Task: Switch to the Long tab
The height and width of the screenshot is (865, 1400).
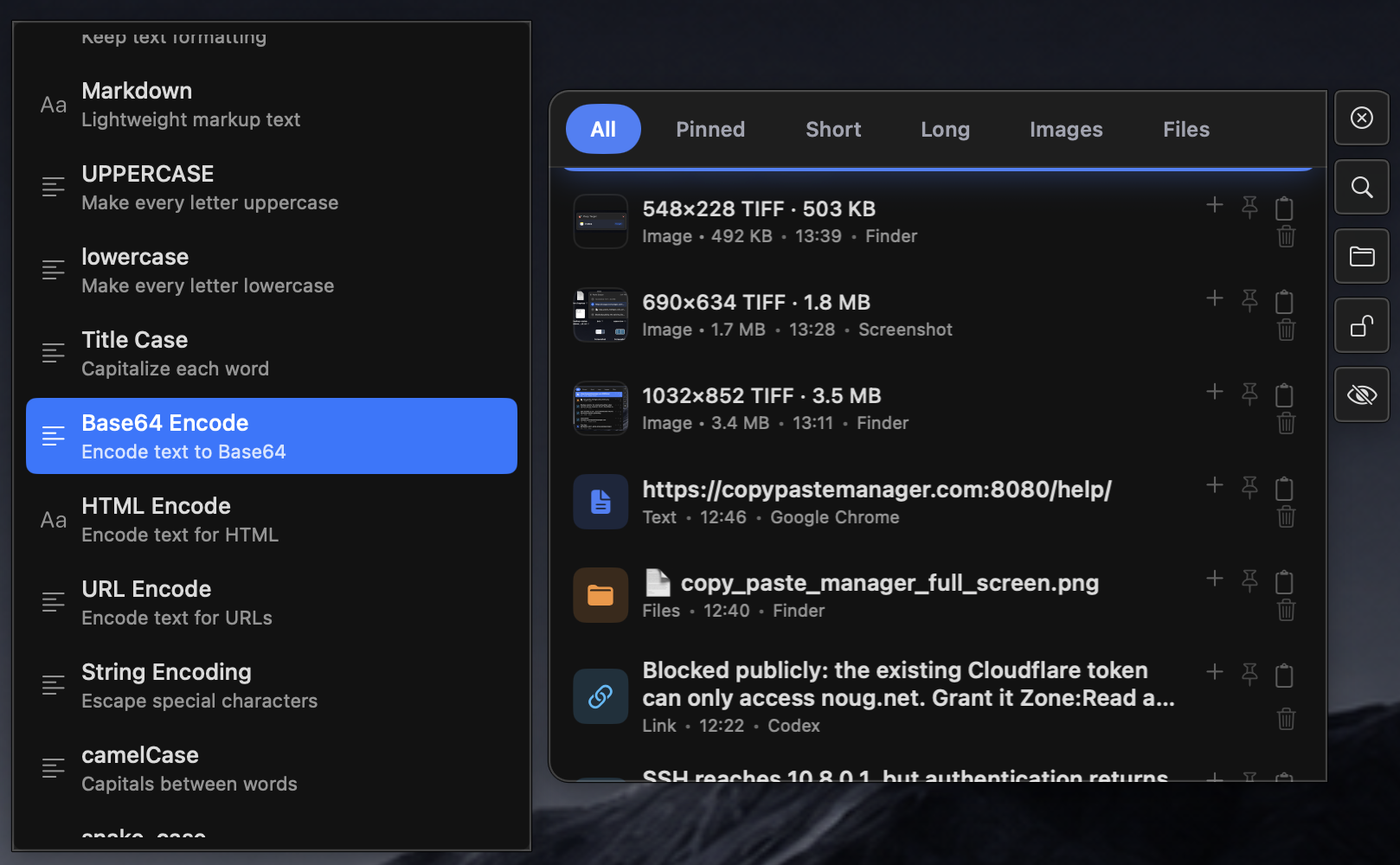Action: pyautogui.click(x=945, y=129)
